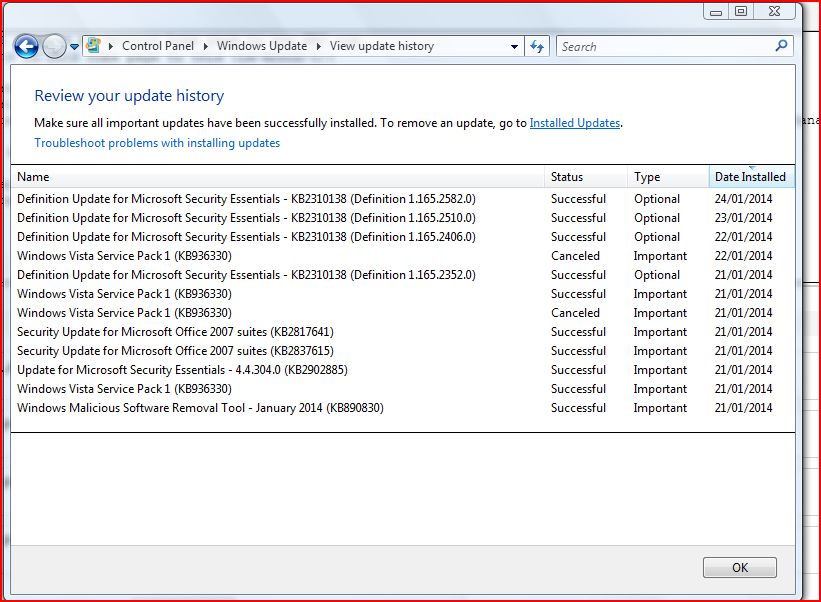Select Definition 1.165.2406.0 update row
Image resolution: width=821 pixels, height=602 pixels.
tap(402, 237)
